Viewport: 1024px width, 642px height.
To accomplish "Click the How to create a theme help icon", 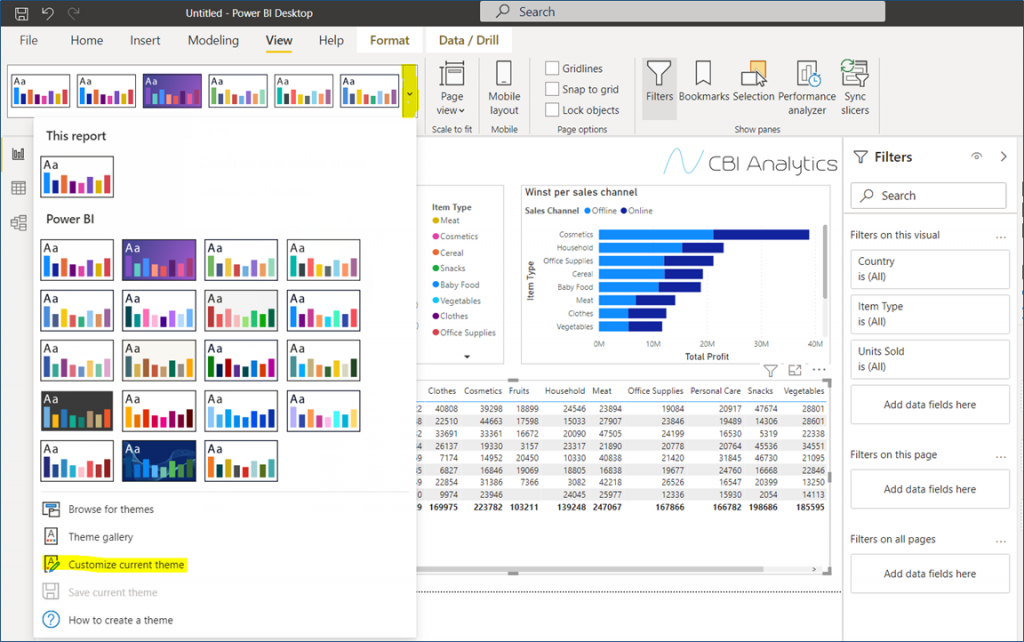I will 51,619.
